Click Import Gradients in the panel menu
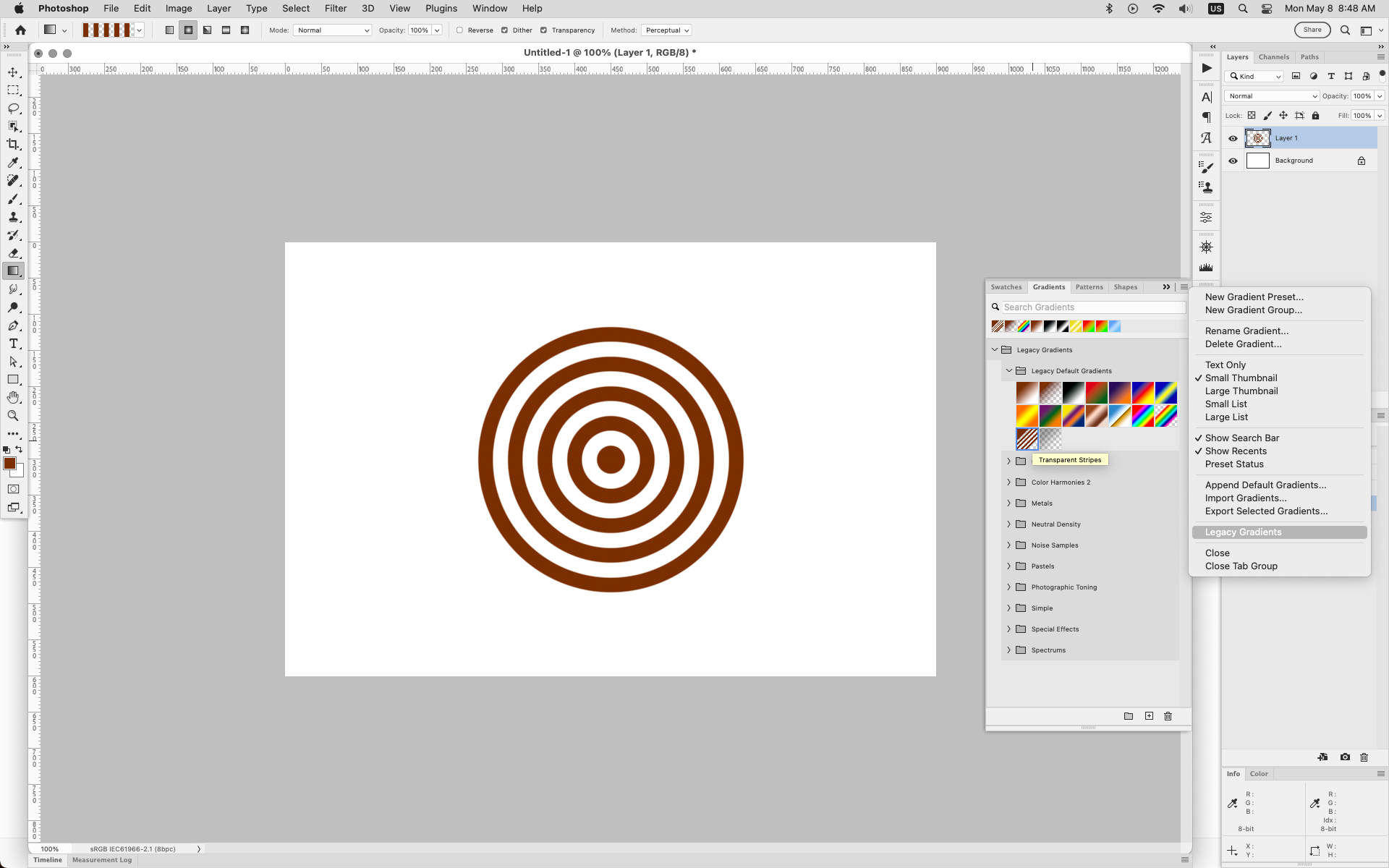 [1245, 498]
